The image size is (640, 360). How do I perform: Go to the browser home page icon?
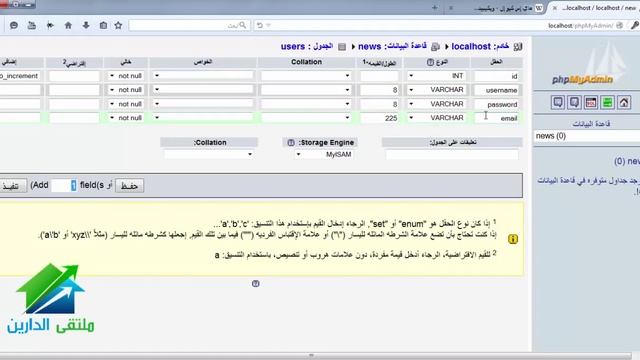[x=68, y=25]
